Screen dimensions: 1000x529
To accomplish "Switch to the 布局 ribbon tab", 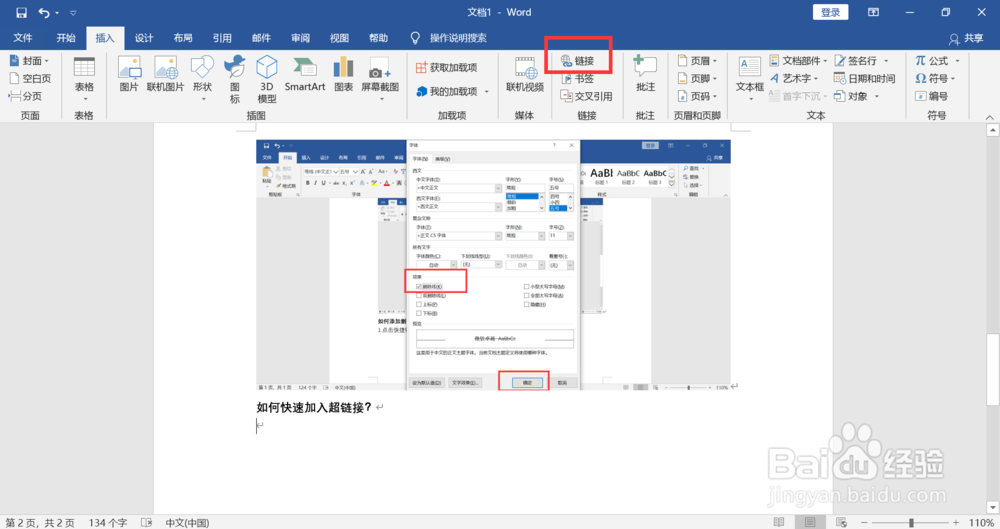I will (183, 38).
